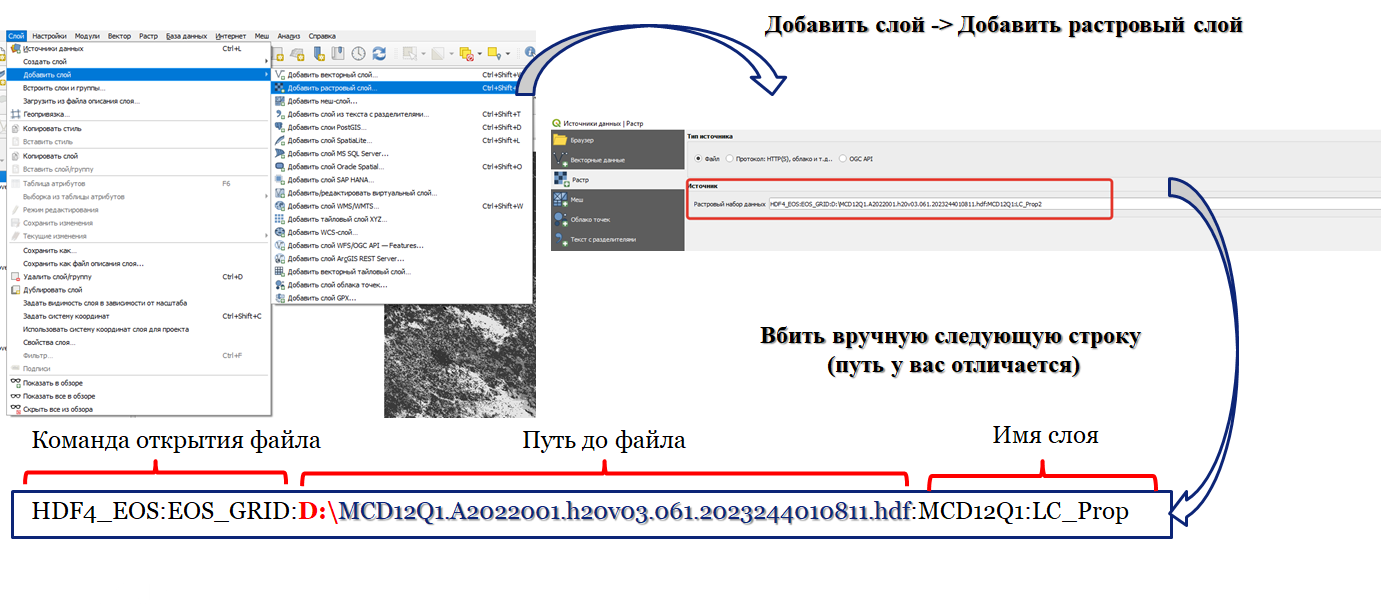Switch to Браузер tab in data sources
1381x604 pixels.
coord(617,140)
